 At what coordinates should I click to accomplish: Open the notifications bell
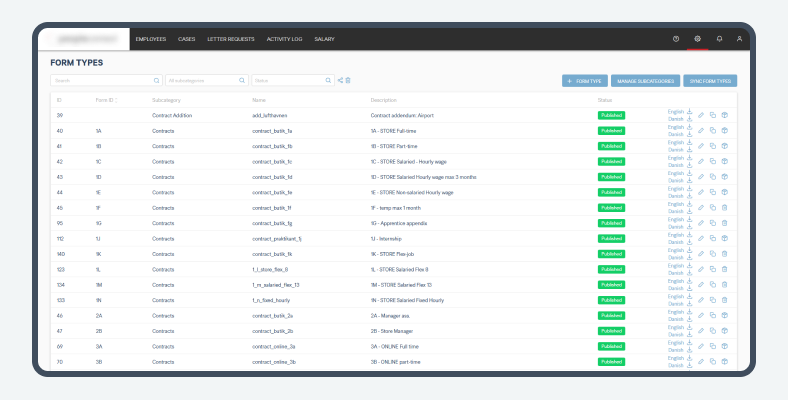[x=719, y=39]
